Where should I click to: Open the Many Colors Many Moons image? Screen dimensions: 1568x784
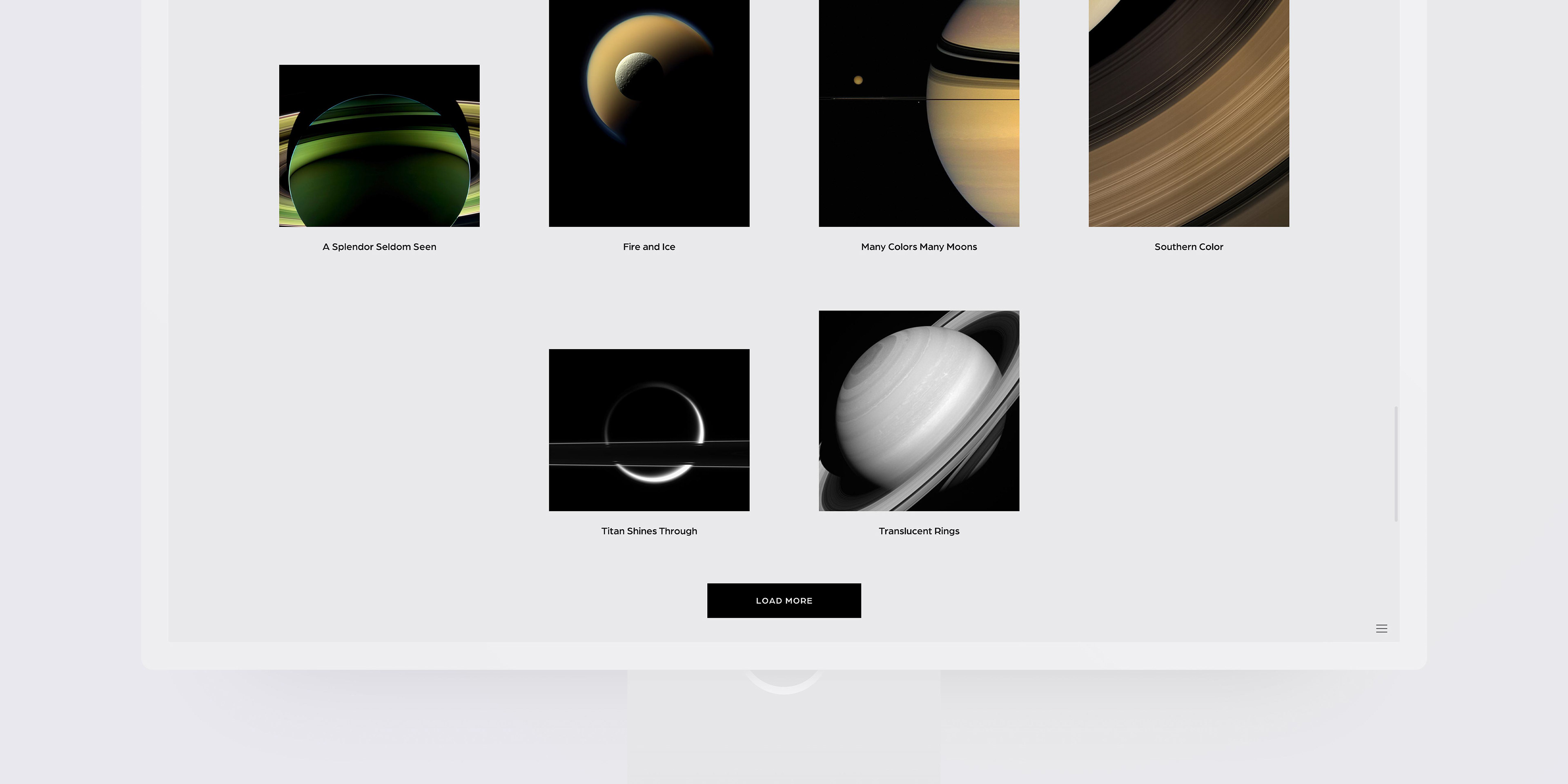click(x=918, y=113)
